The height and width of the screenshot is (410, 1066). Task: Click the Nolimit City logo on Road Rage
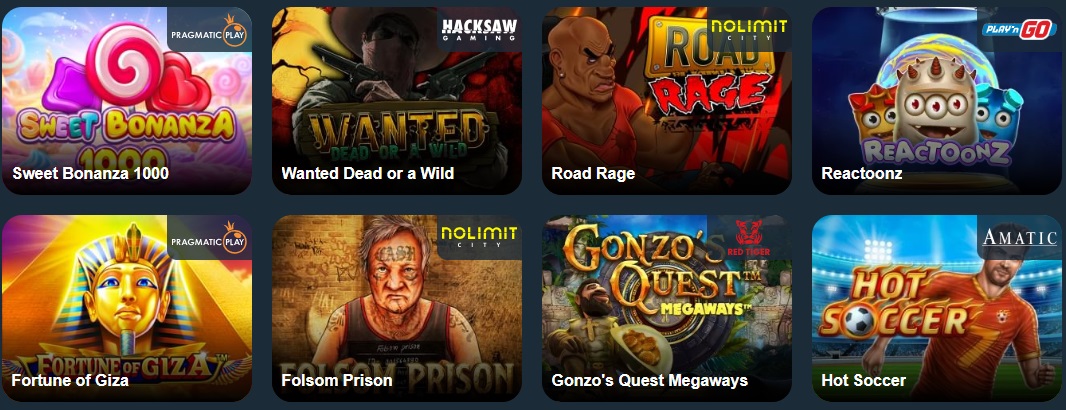[749, 29]
